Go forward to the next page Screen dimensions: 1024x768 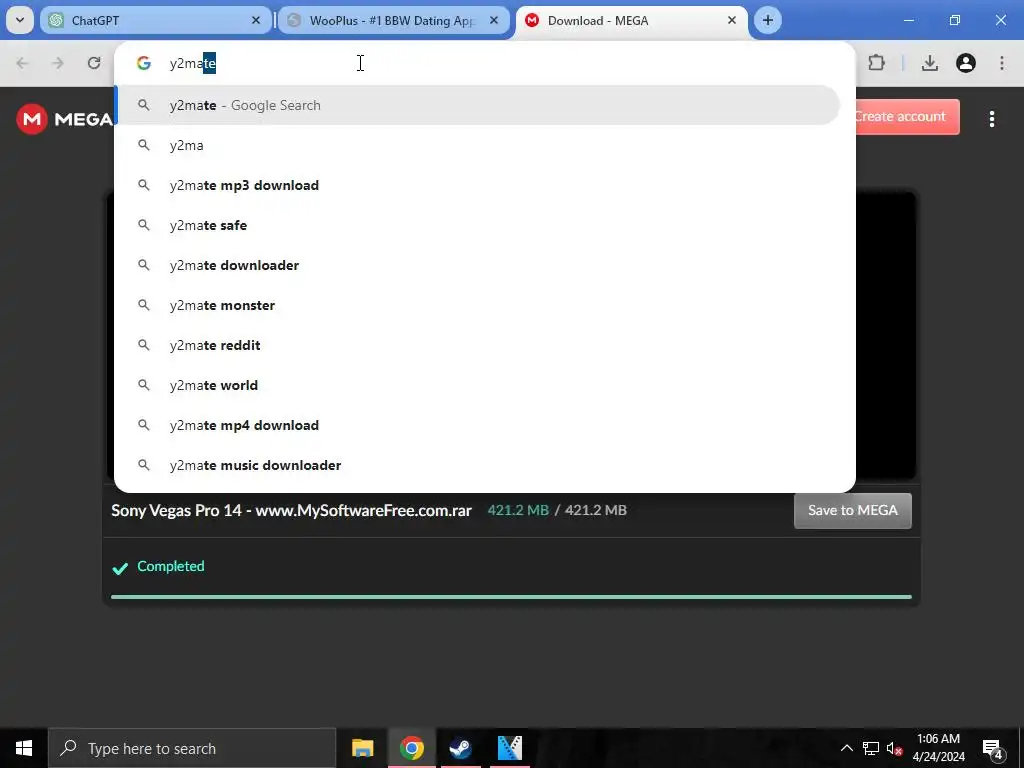[58, 63]
